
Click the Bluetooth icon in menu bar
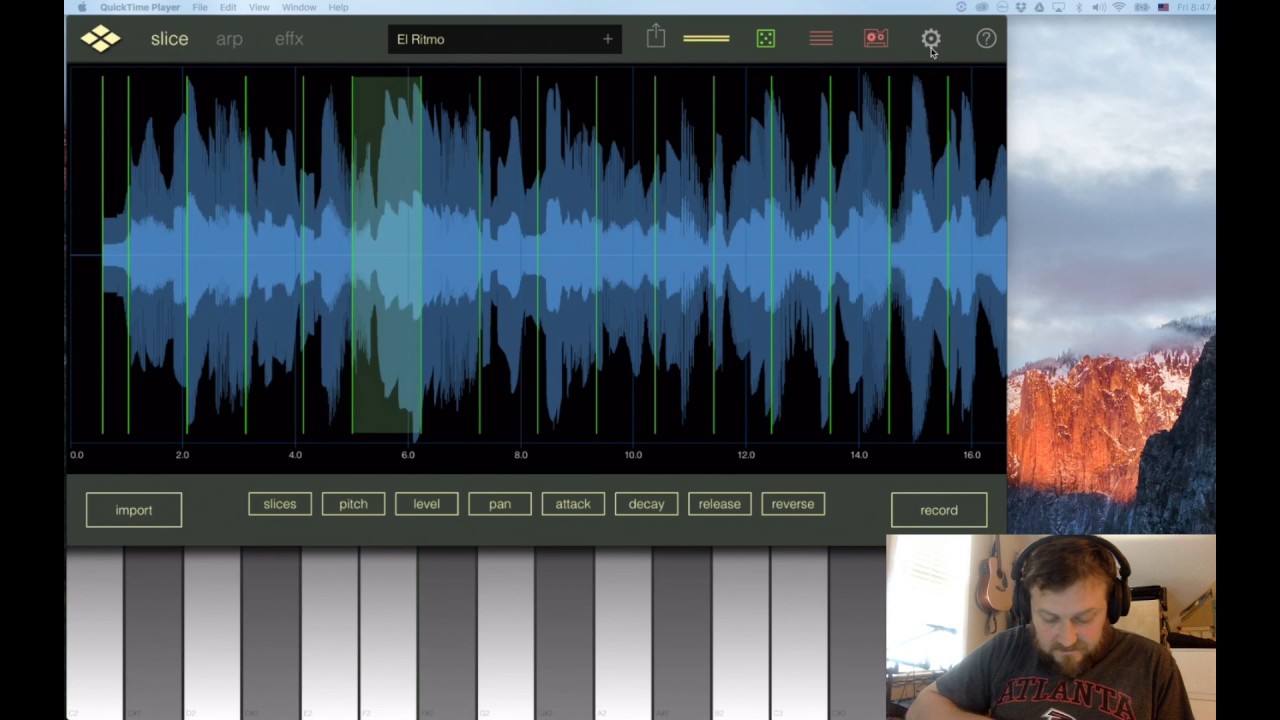(x=1080, y=7)
